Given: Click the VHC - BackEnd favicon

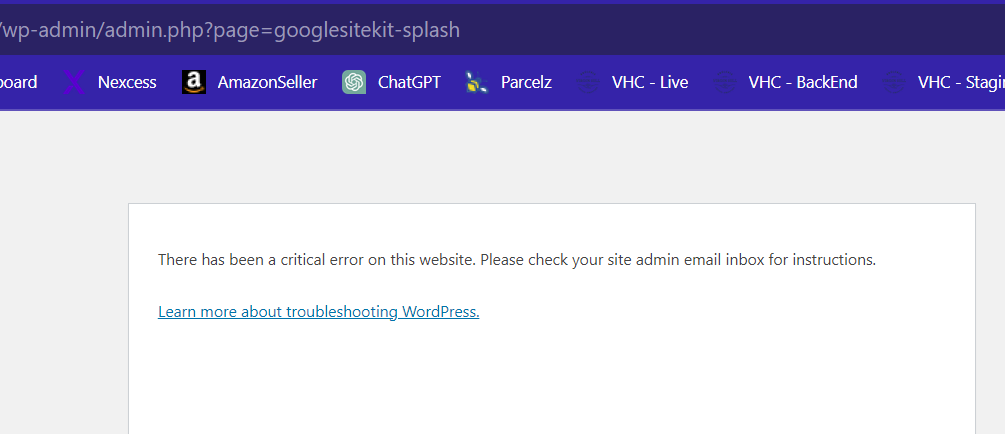Looking at the screenshot, I should tap(725, 82).
